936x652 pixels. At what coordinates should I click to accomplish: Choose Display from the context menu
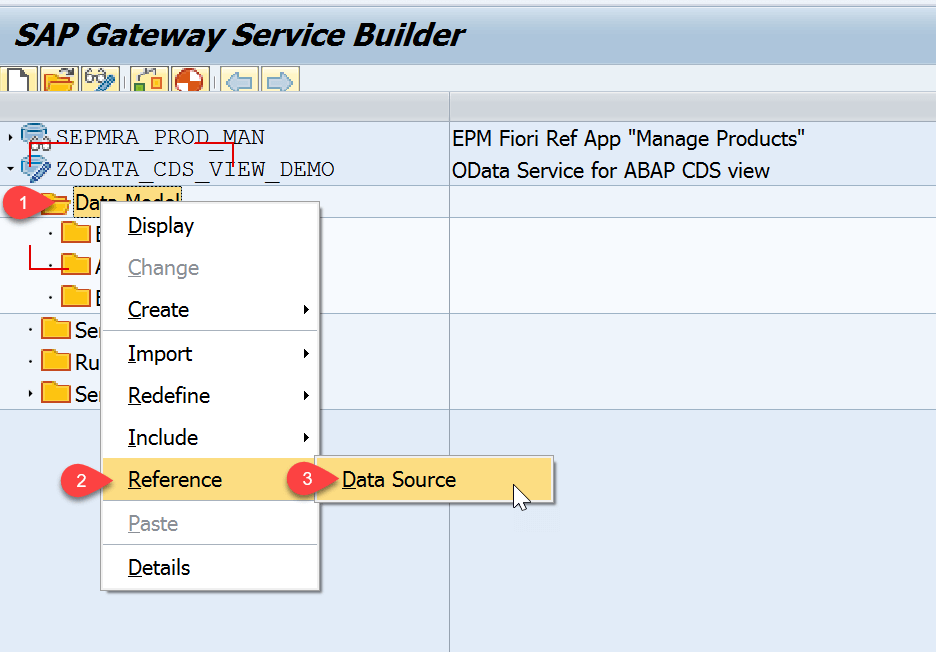click(210, 226)
